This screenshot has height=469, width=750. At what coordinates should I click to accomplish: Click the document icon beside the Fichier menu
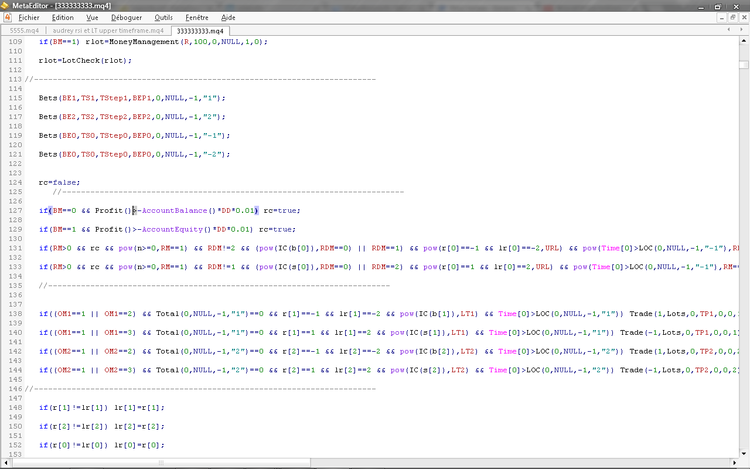pos(9,17)
